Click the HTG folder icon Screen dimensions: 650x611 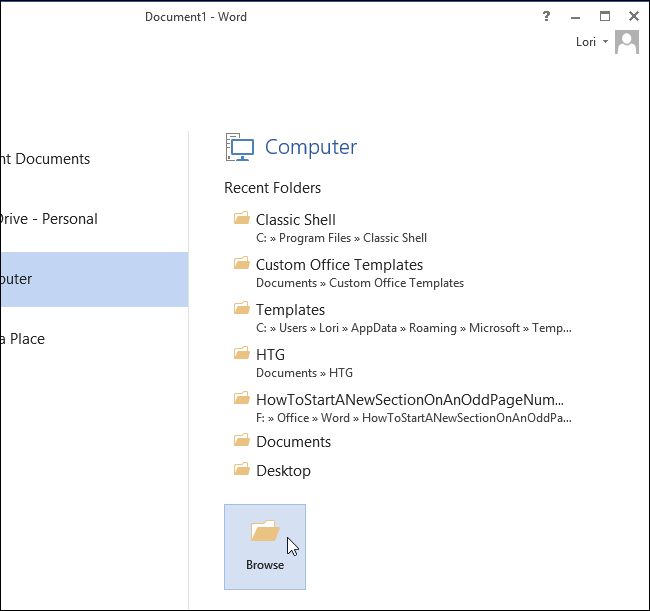(x=241, y=353)
